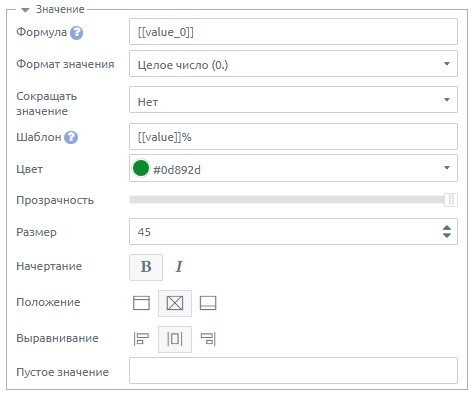Collapse the Значение section triangle
Image resolution: width=473 pixels, height=395 pixels.
tap(25, 10)
